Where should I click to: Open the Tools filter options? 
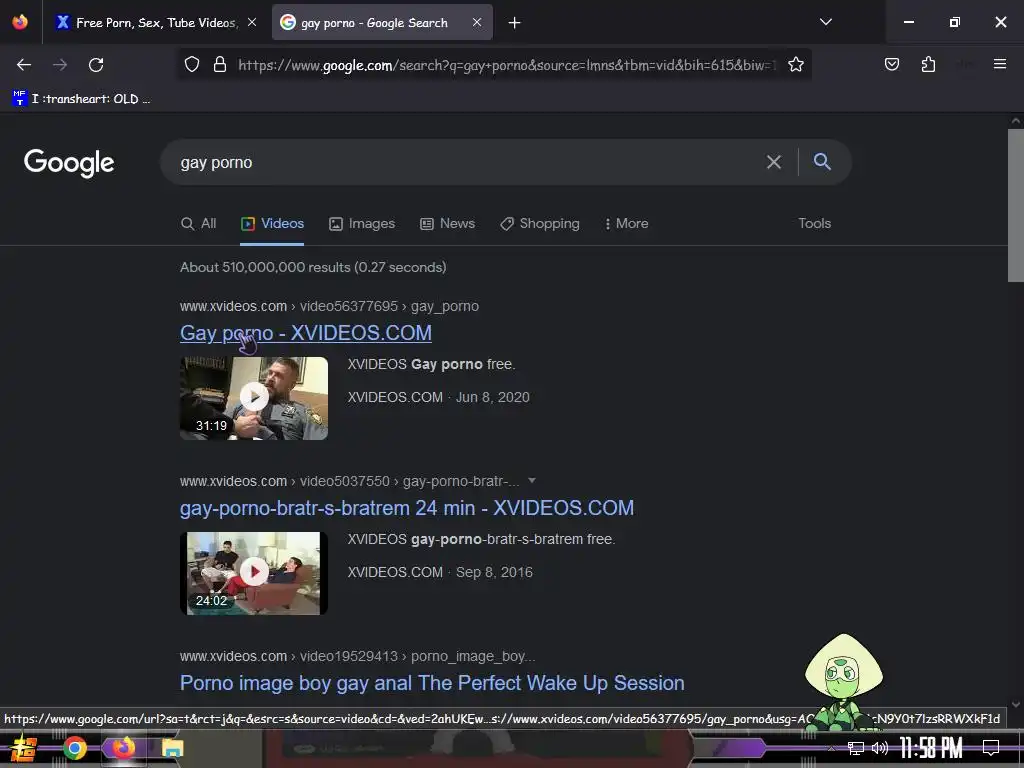(814, 223)
